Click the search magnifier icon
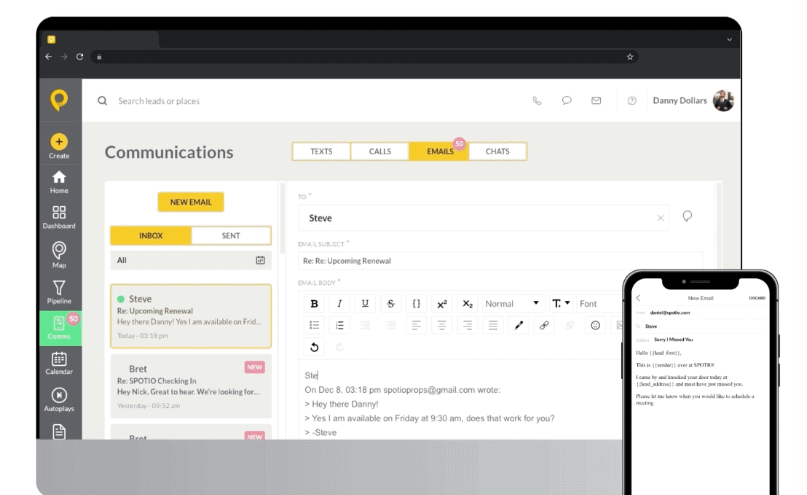This screenshot has width=807, height=495. (x=102, y=101)
